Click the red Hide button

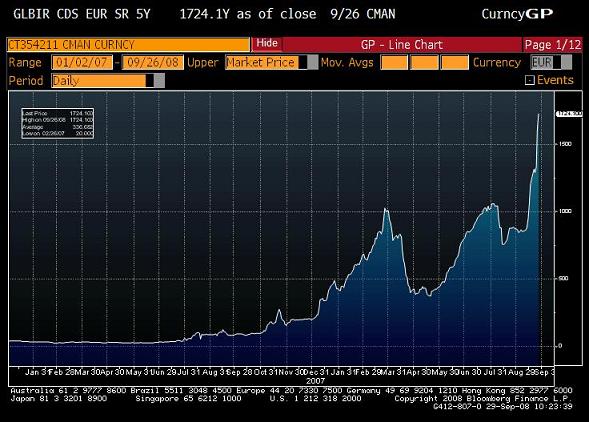click(x=267, y=44)
